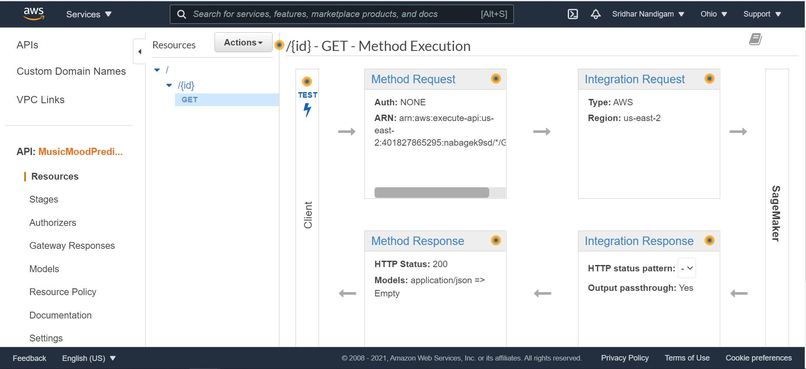Click orange info dot above TEST
Image resolution: width=806 pixels, height=369 pixels.
tap(307, 81)
